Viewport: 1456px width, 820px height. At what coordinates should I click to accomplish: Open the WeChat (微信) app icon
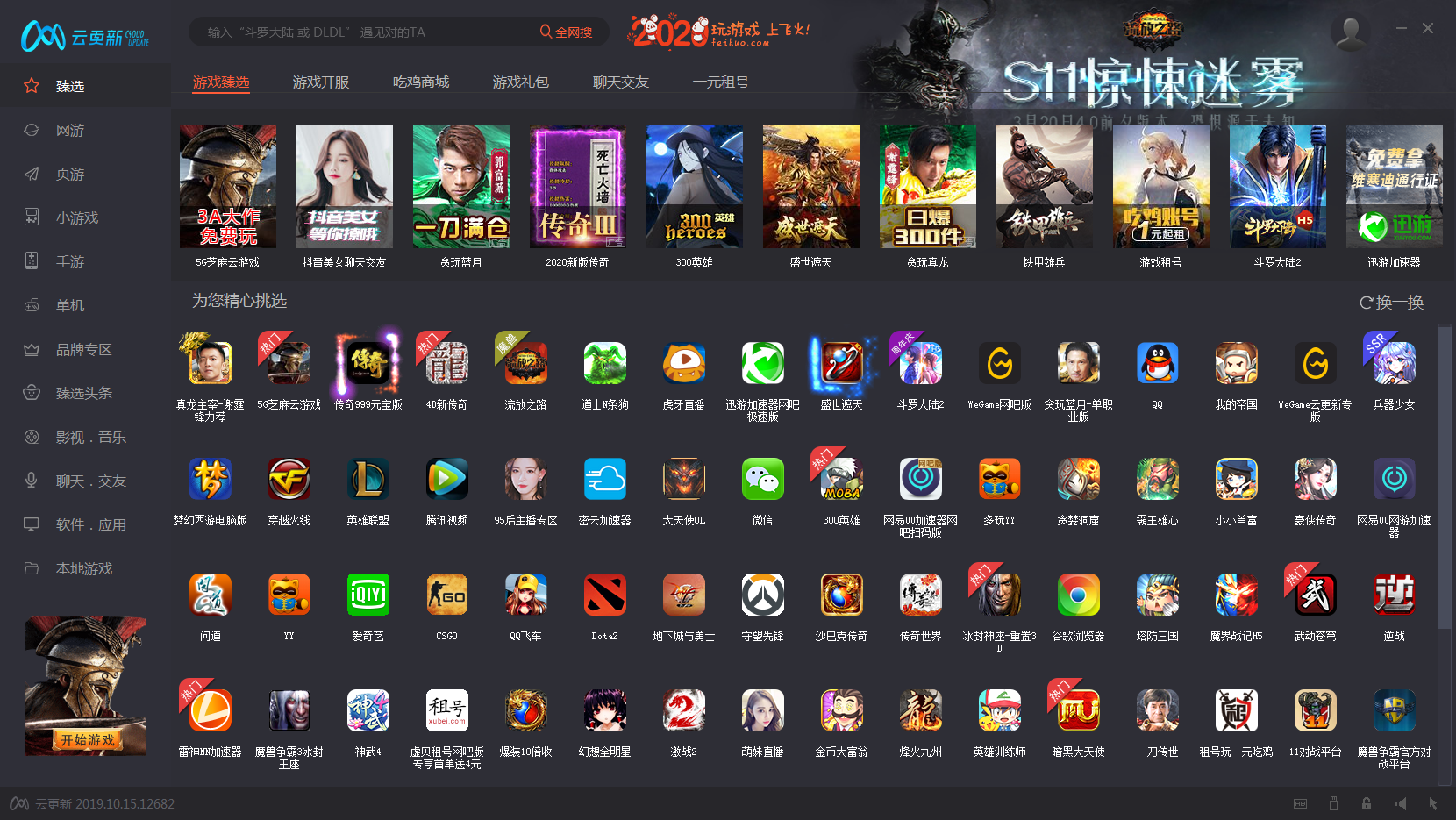click(762, 480)
